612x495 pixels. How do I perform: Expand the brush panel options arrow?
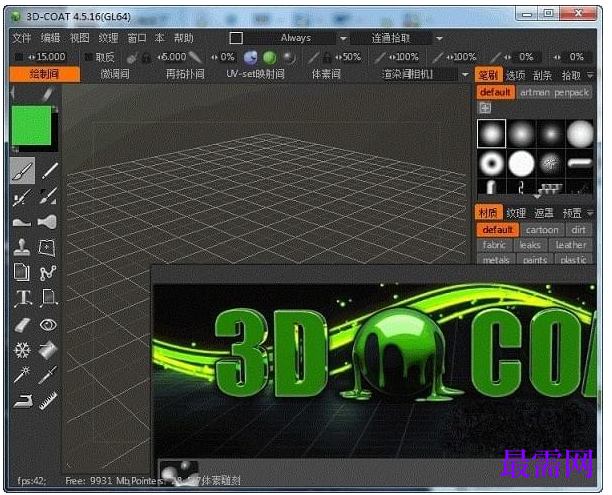pos(590,75)
